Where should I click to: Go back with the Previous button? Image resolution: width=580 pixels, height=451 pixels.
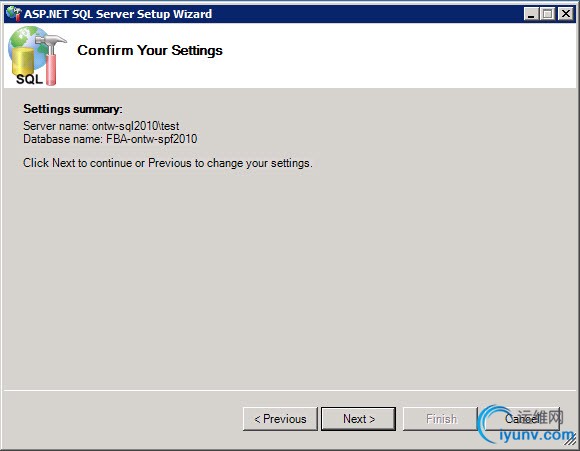tap(280, 419)
